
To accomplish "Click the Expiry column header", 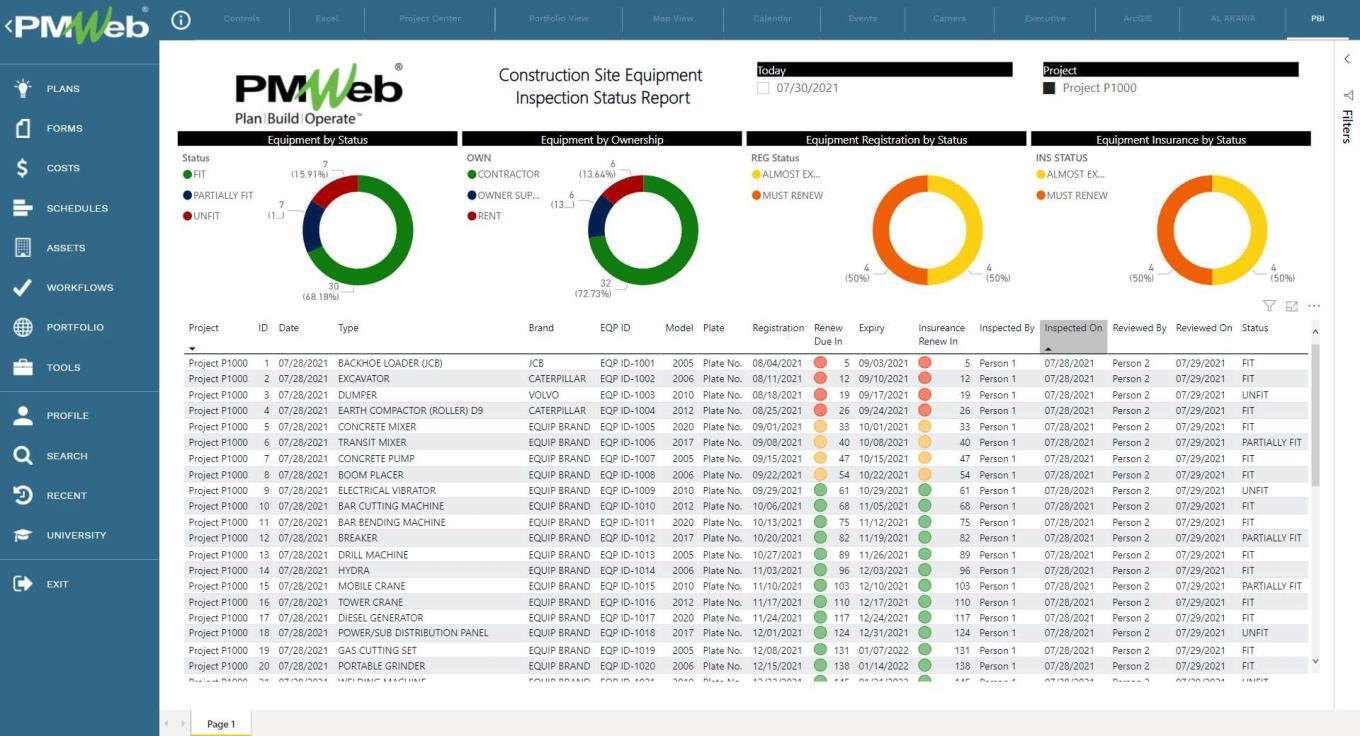I will [871, 328].
